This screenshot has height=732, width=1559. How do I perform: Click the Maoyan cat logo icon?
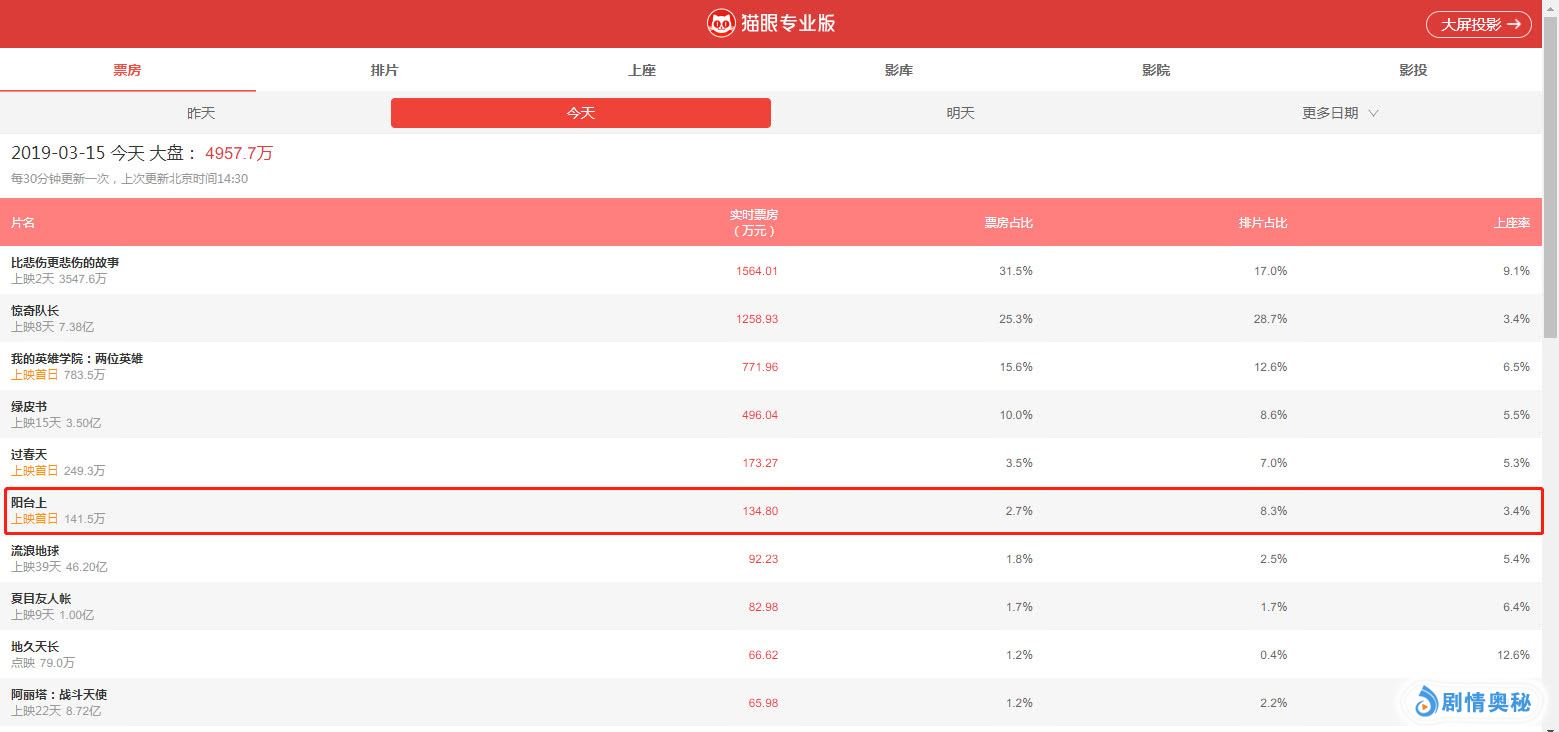pos(721,24)
